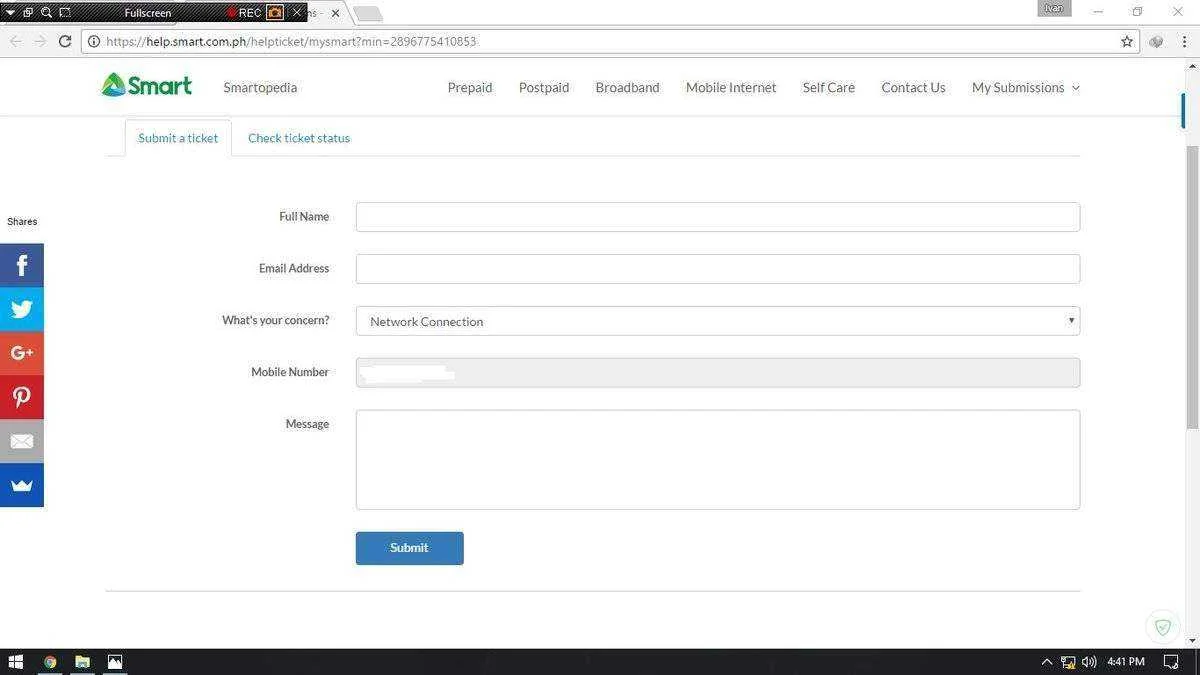Click the Ivan profile button
Viewport: 1200px width, 675px height.
pos(1054,8)
